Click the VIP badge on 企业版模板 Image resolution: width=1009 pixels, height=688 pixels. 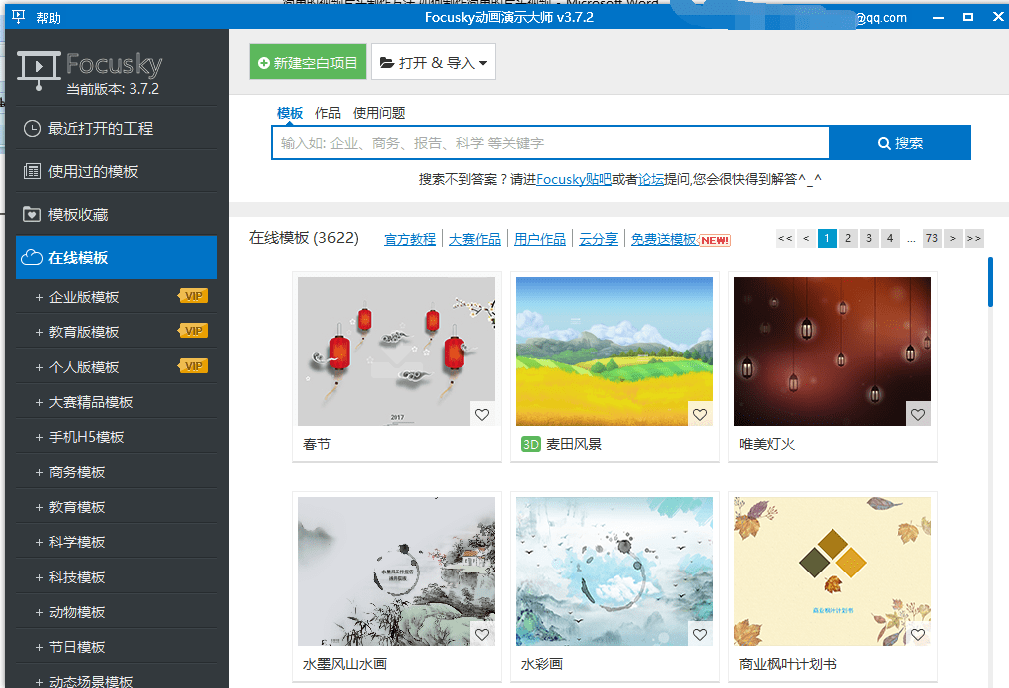click(x=193, y=296)
